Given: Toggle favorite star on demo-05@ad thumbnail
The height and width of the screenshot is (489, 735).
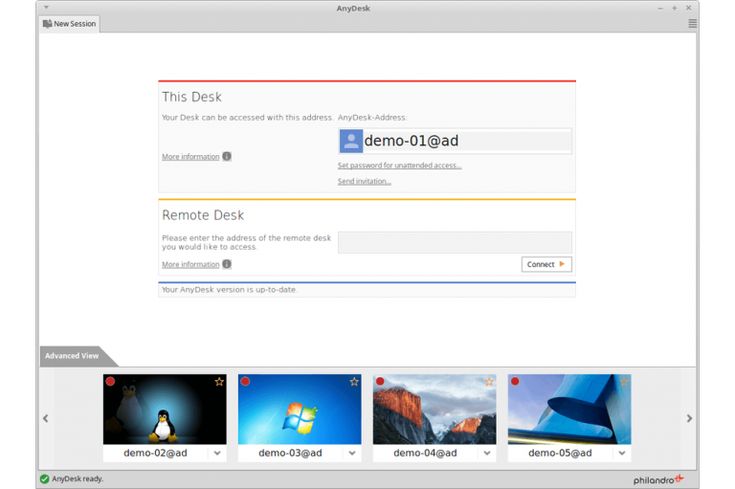Looking at the screenshot, I should point(624,382).
